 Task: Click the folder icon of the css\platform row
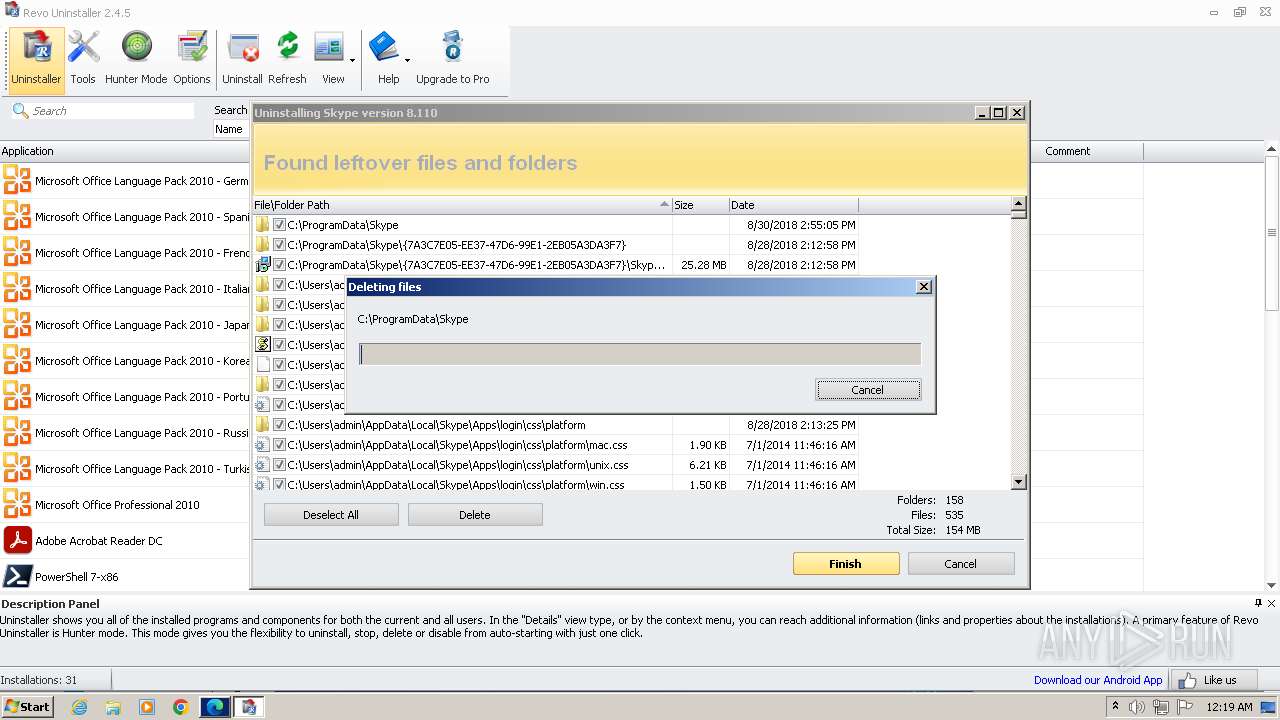coord(263,425)
